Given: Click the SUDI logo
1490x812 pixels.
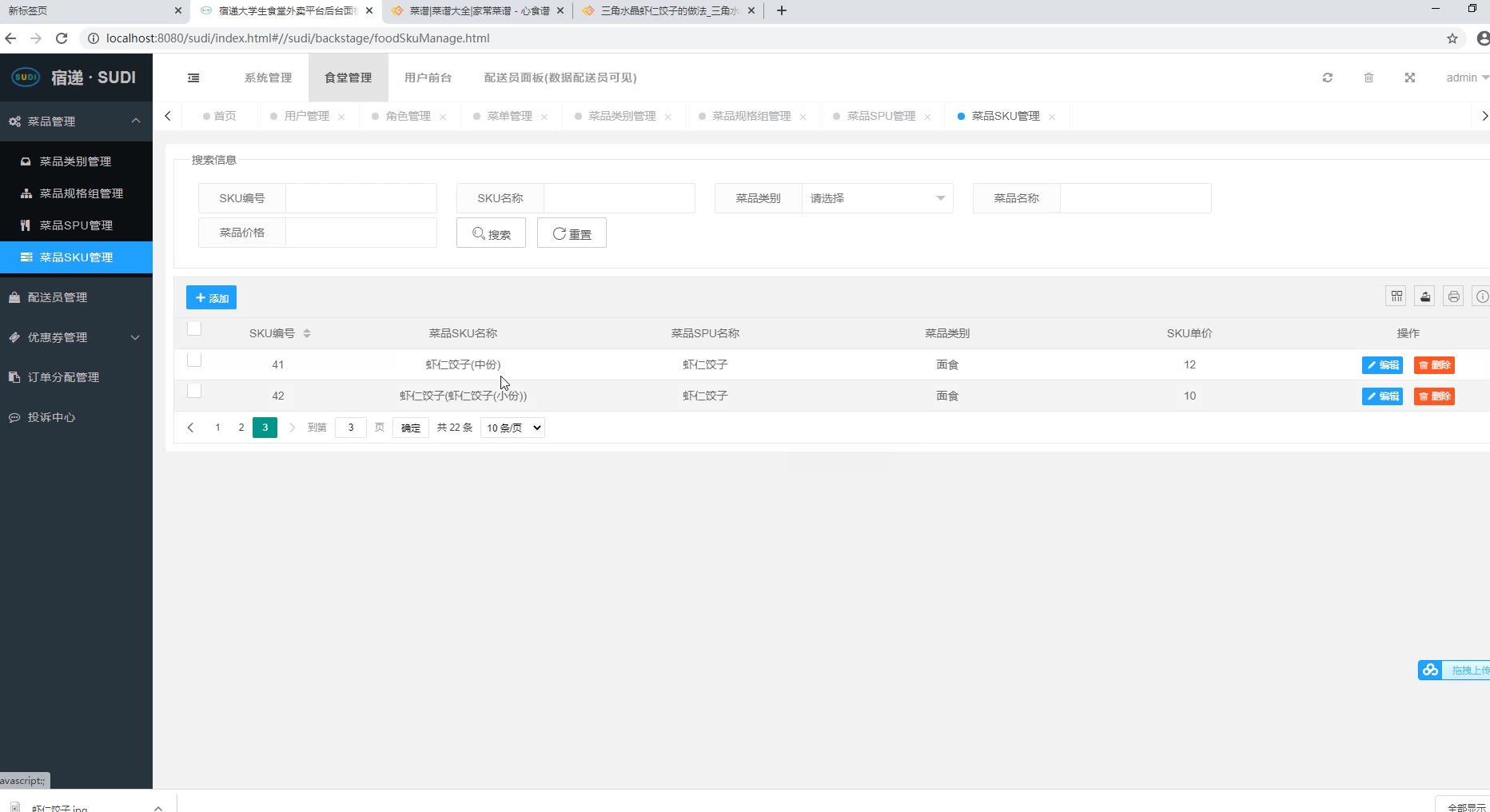Looking at the screenshot, I should [x=26, y=78].
